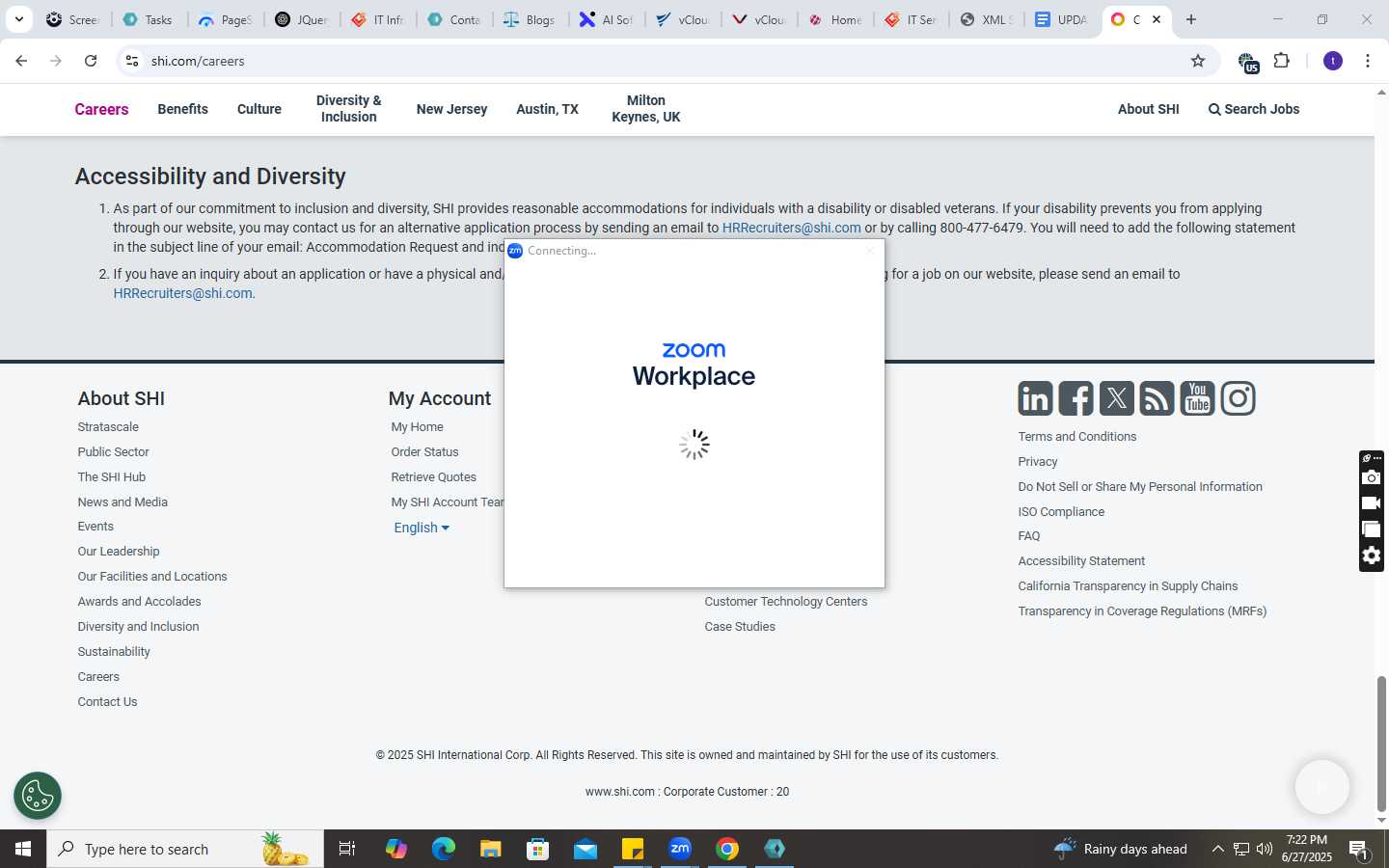Reload the current page
The image size is (1389, 868).
coord(91,61)
